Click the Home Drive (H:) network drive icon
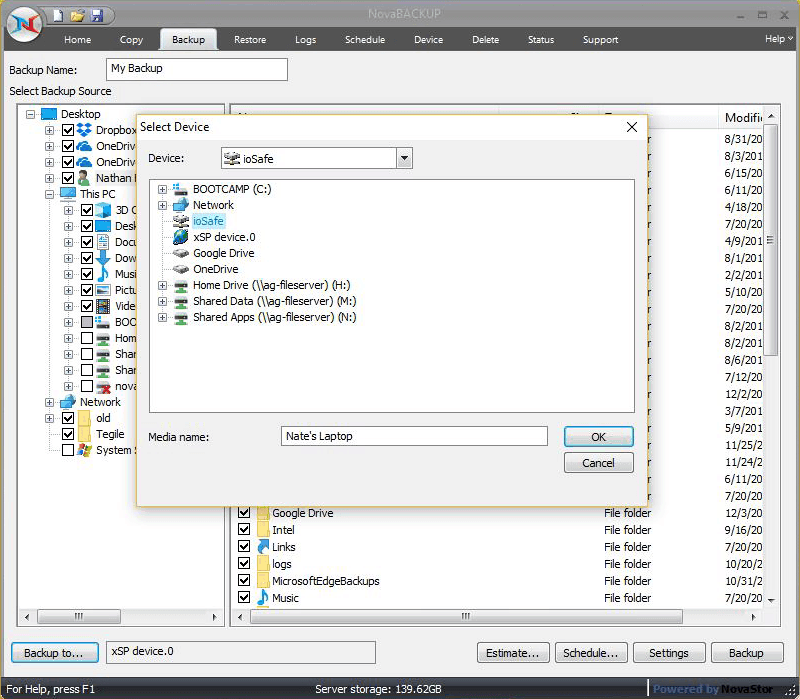The width and height of the screenshot is (800, 699). [181, 286]
